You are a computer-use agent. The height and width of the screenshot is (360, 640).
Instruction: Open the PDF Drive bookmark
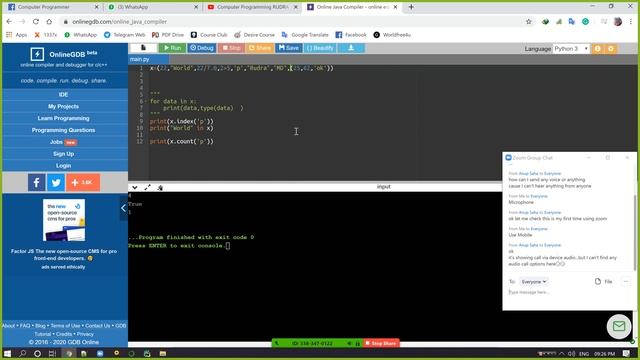[168, 35]
